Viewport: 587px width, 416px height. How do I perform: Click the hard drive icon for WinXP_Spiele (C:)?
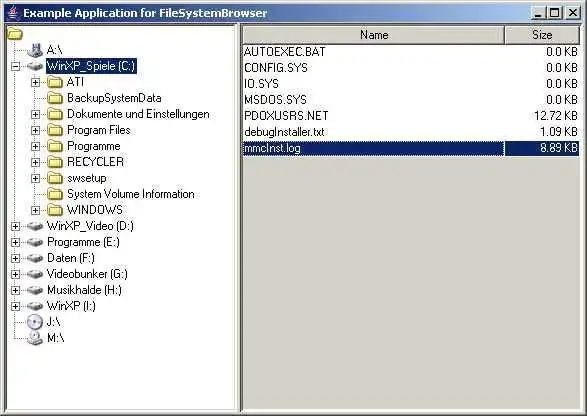click(35, 66)
